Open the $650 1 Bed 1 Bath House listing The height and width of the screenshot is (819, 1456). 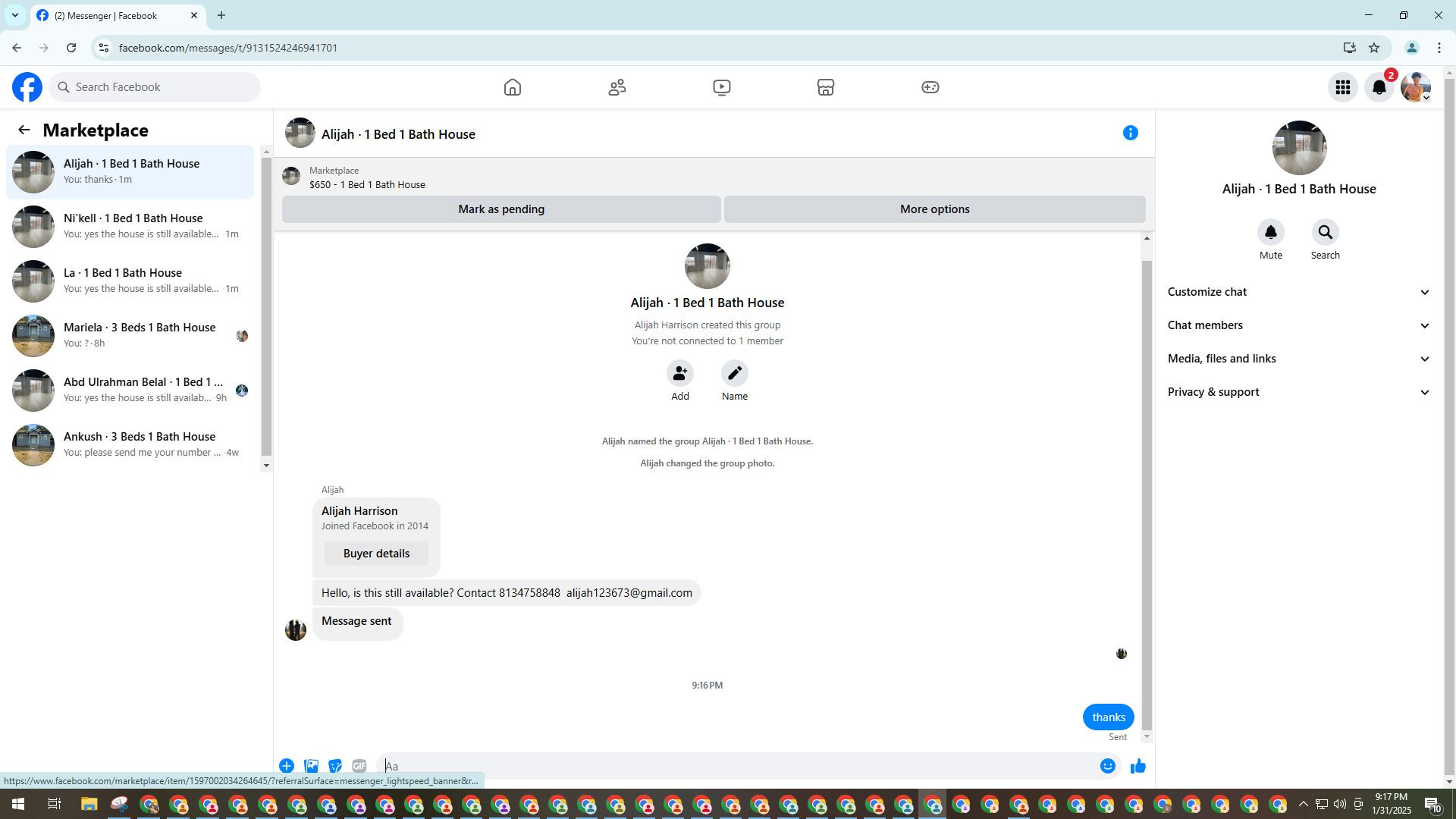(x=367, y=185)
